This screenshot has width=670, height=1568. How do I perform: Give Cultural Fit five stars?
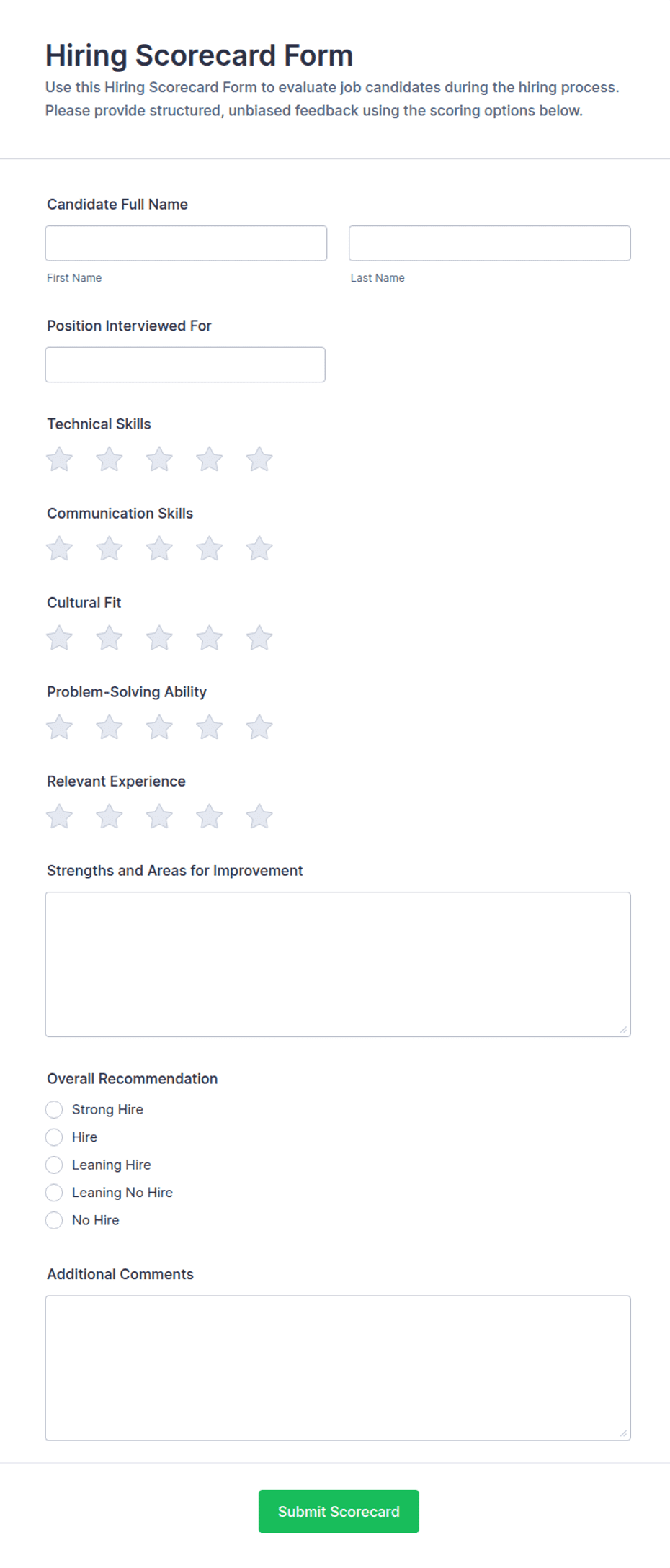pyautogui.click(x=259, y=637)
